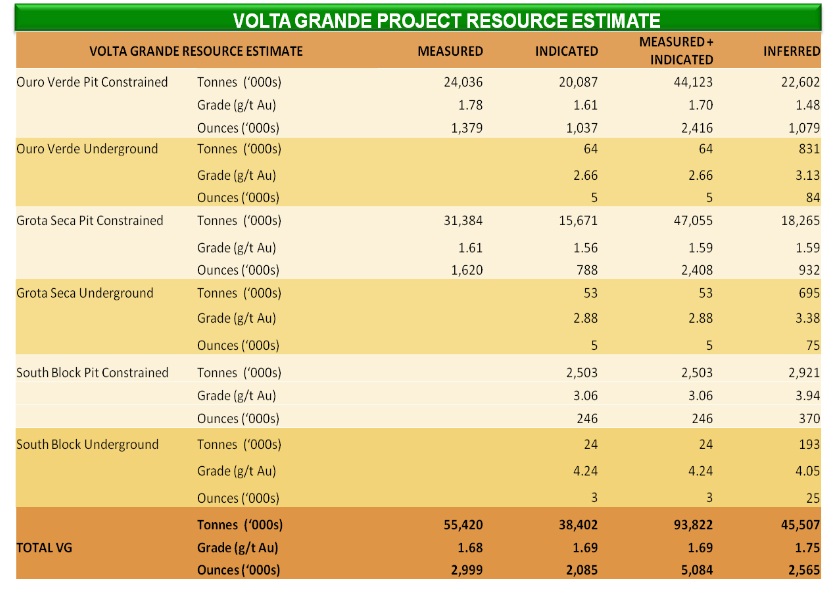This screenshot has width=837, height=593.
Task: Click inferred tonnes value 22,602
Action: coord(800,82)
